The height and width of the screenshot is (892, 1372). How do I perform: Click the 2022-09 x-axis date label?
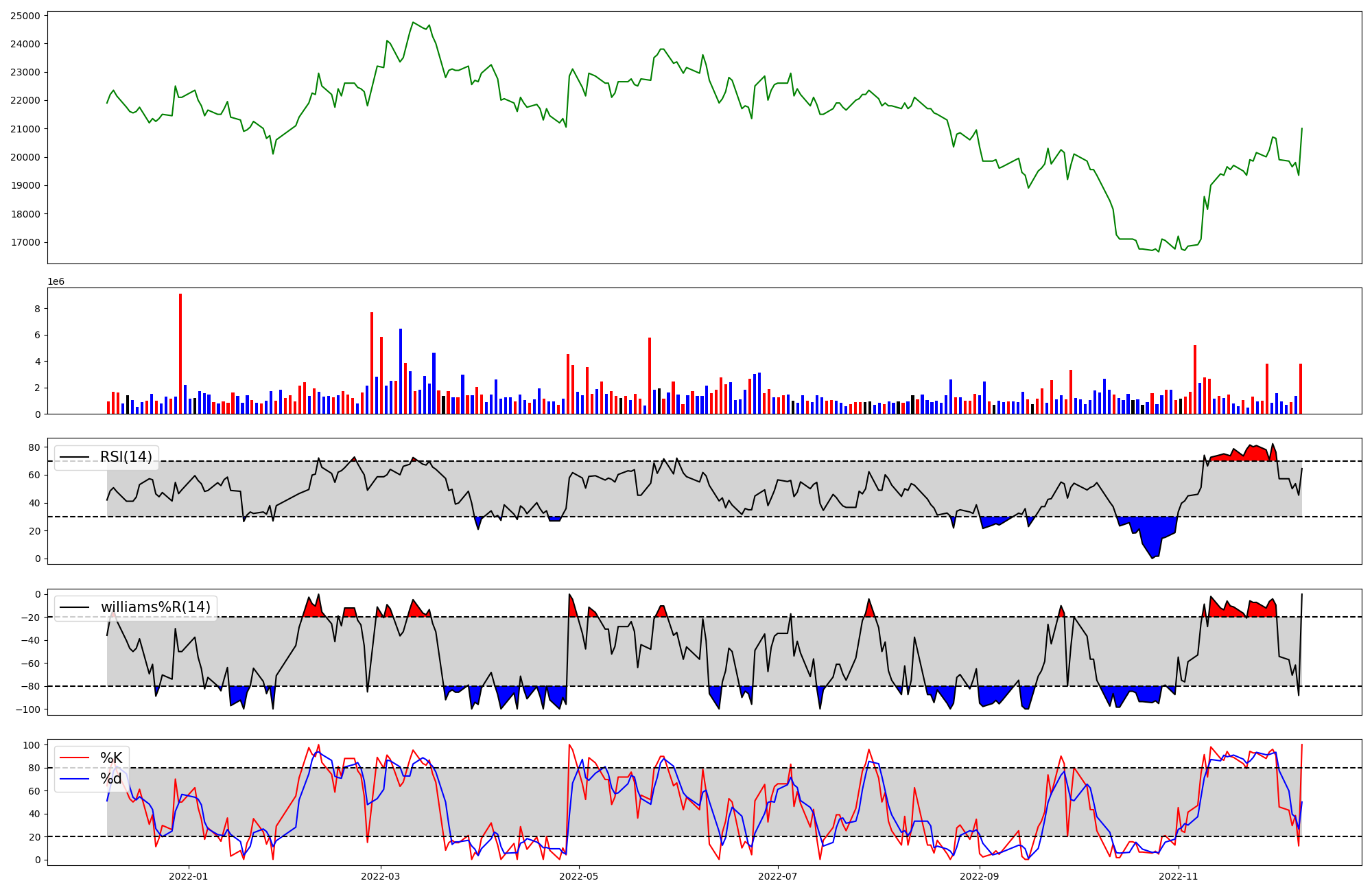click(x=980, y=876)
